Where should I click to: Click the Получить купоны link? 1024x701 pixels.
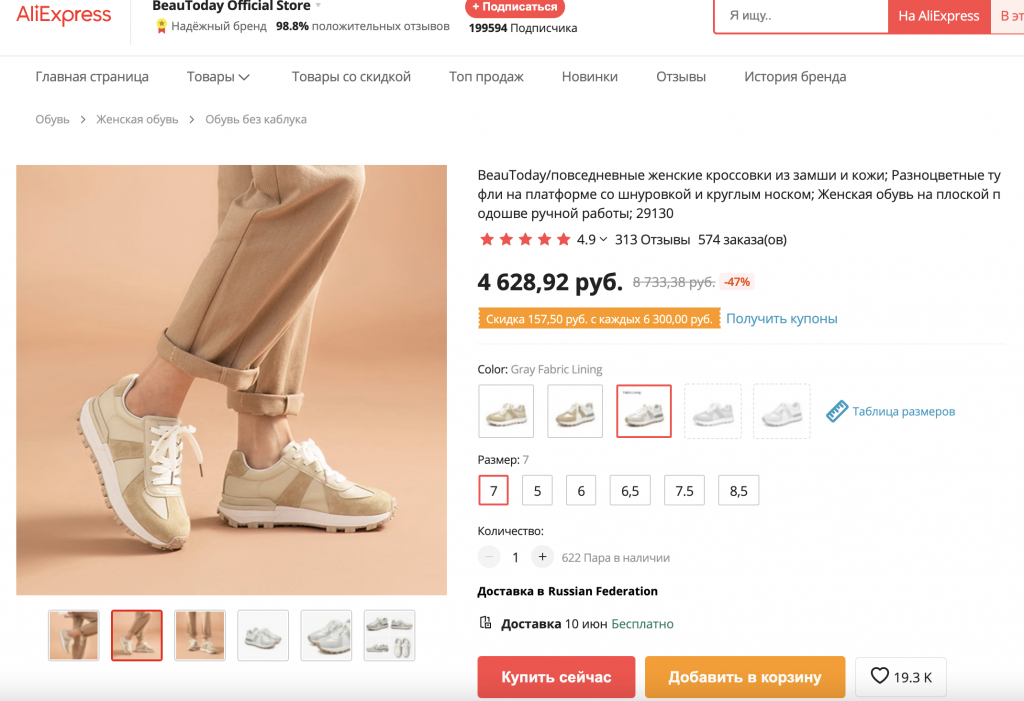(x=782, y=319)
